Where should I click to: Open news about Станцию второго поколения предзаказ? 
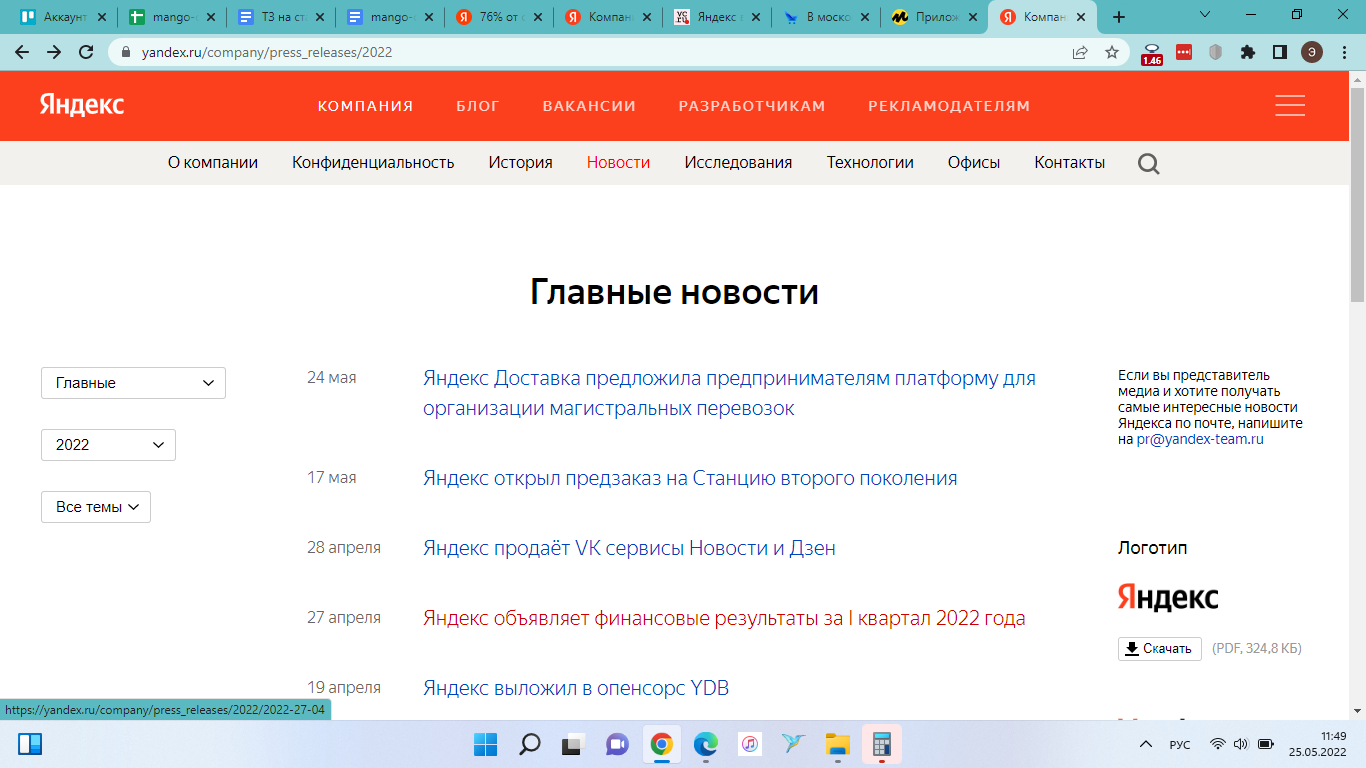pyautogui.click(x=690, y=478)
